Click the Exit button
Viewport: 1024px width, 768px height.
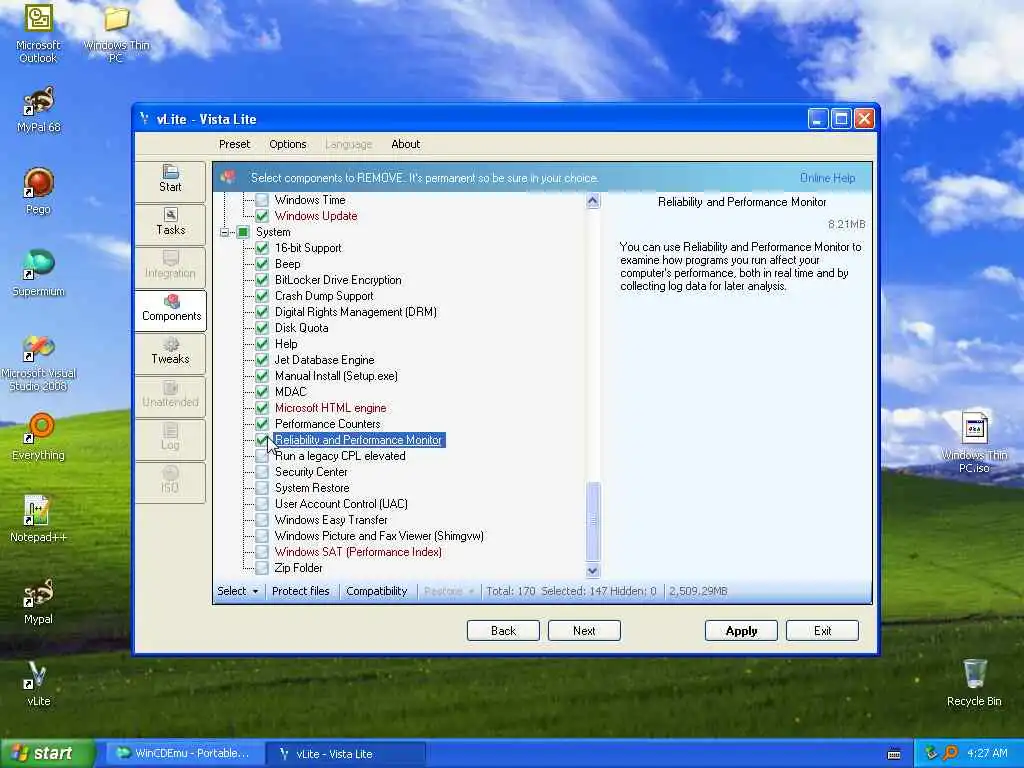822,631
